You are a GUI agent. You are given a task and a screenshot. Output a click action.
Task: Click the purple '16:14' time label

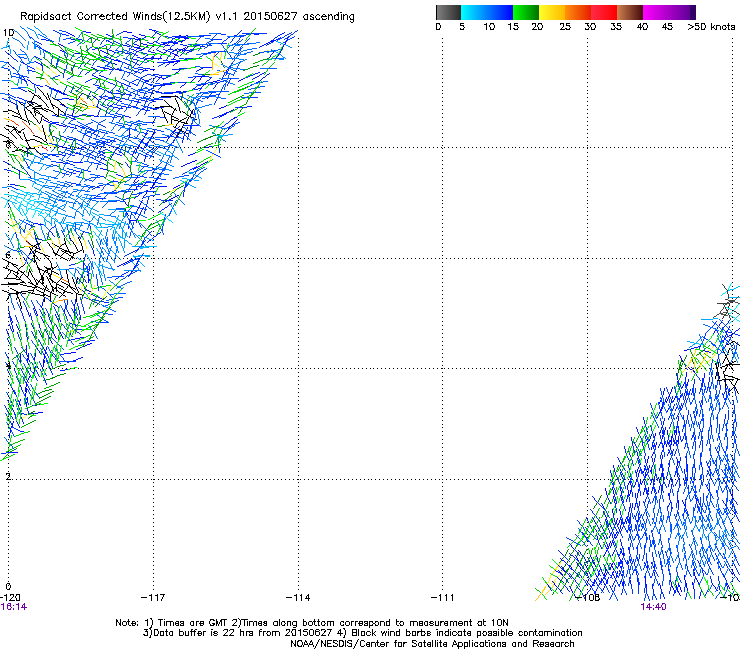point(14,607)
